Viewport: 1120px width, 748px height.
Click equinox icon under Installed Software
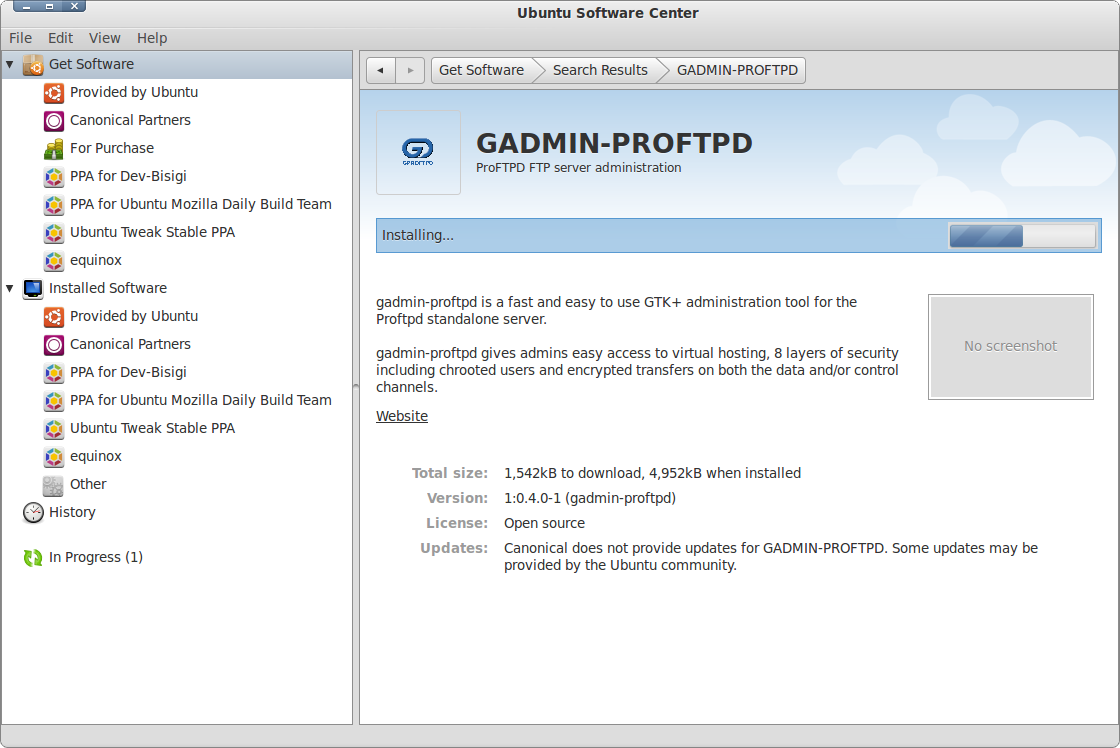point(54,457)
